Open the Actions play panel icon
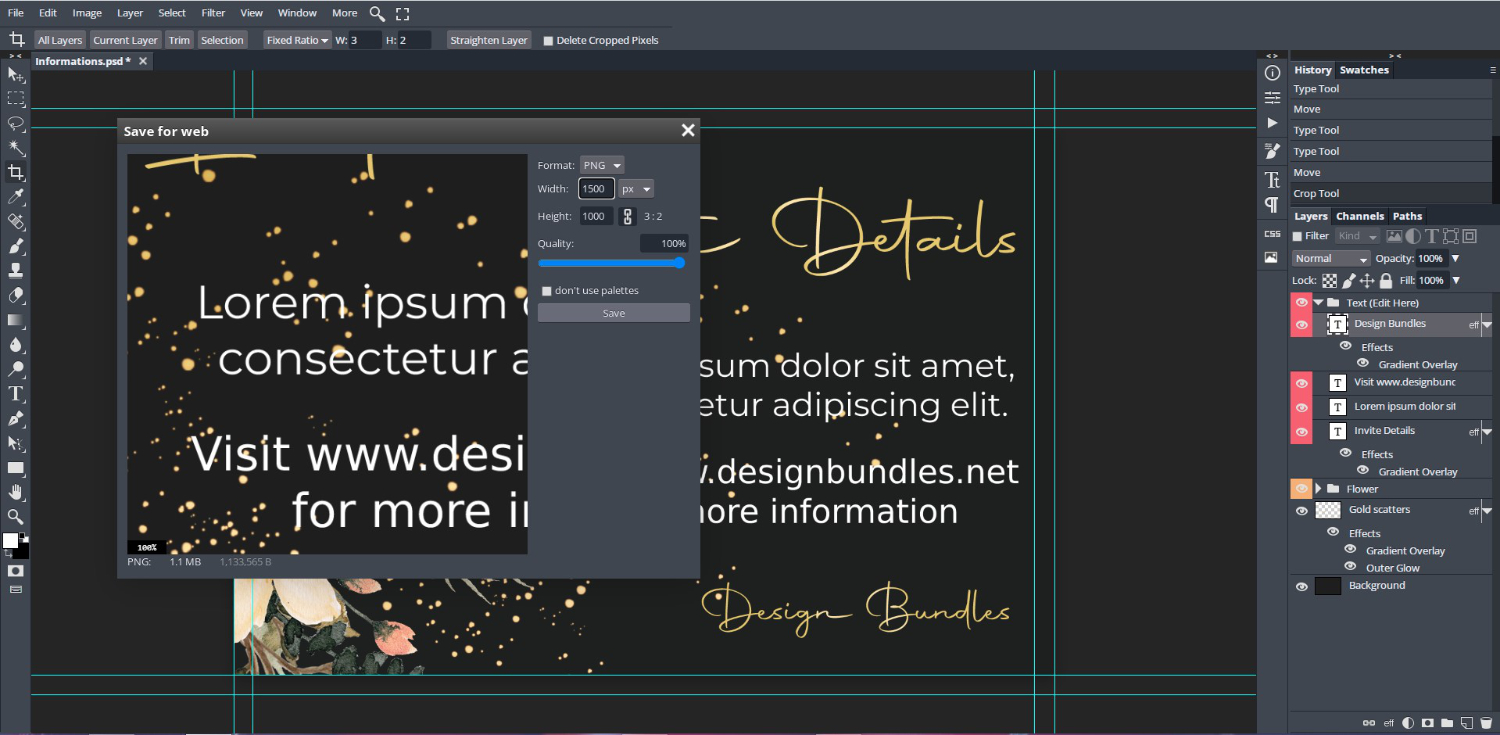 [x=1272, y=122]
